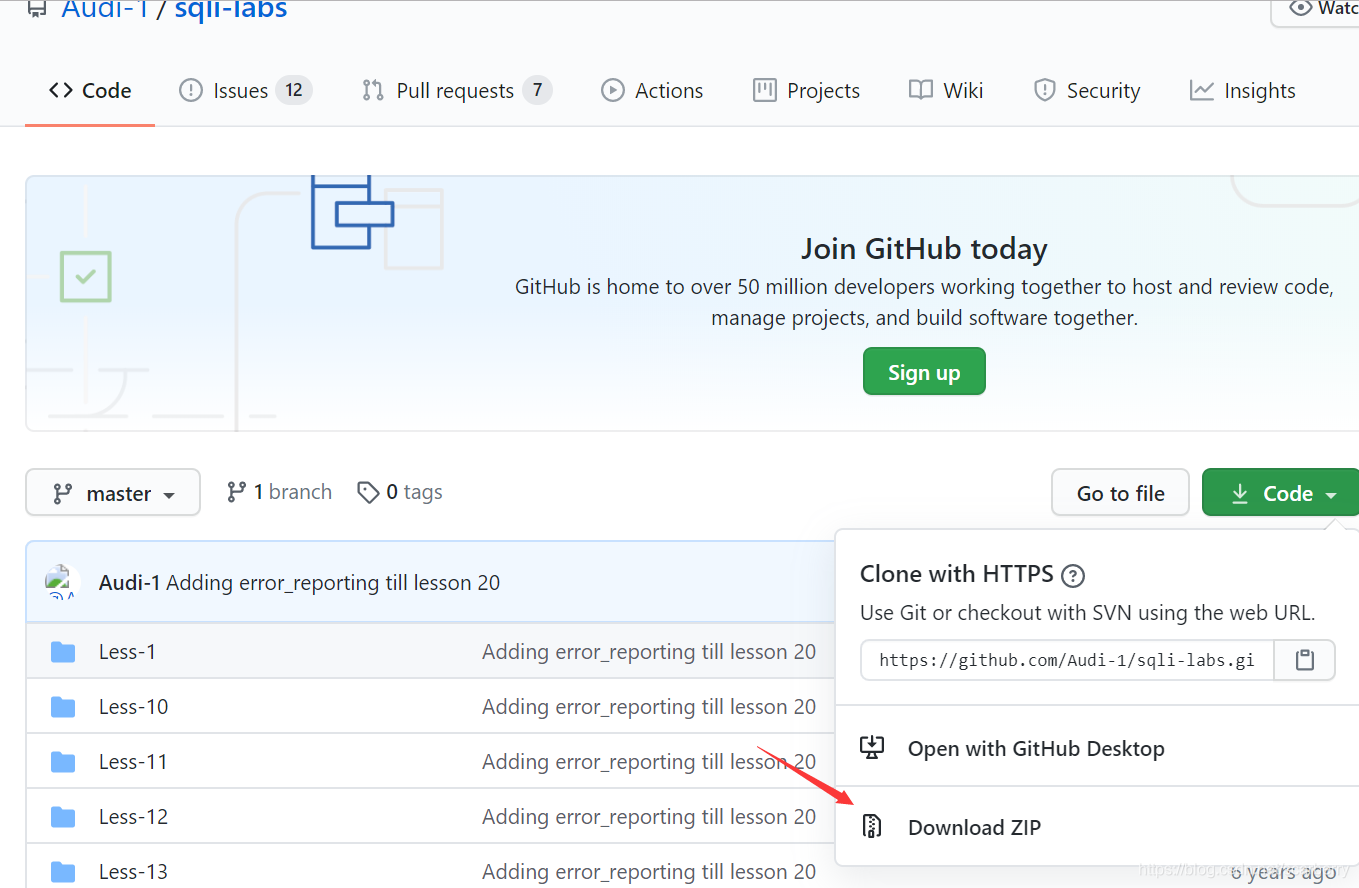Click the Code tab brackets icon

(x=61, y=91)
